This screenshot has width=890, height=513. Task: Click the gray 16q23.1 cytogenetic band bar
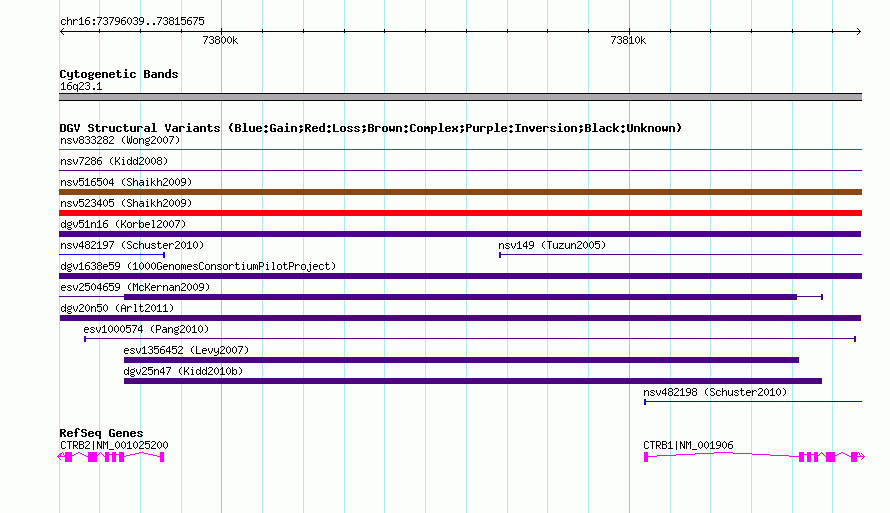(460, 97)
